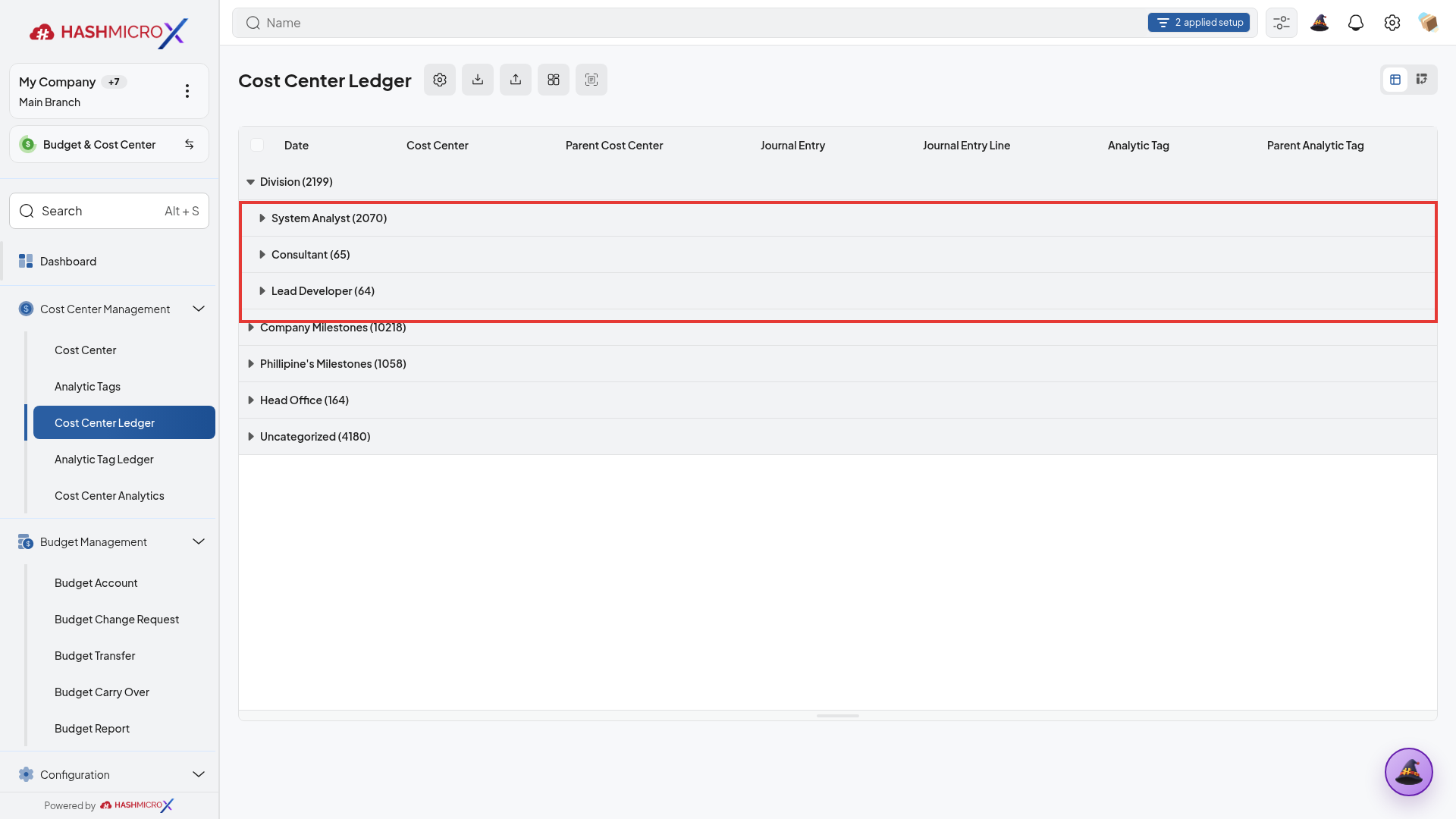This screenshot has width=1456, height=819.
Task: Open the three-dot menu for My Company
Action: 187,91
